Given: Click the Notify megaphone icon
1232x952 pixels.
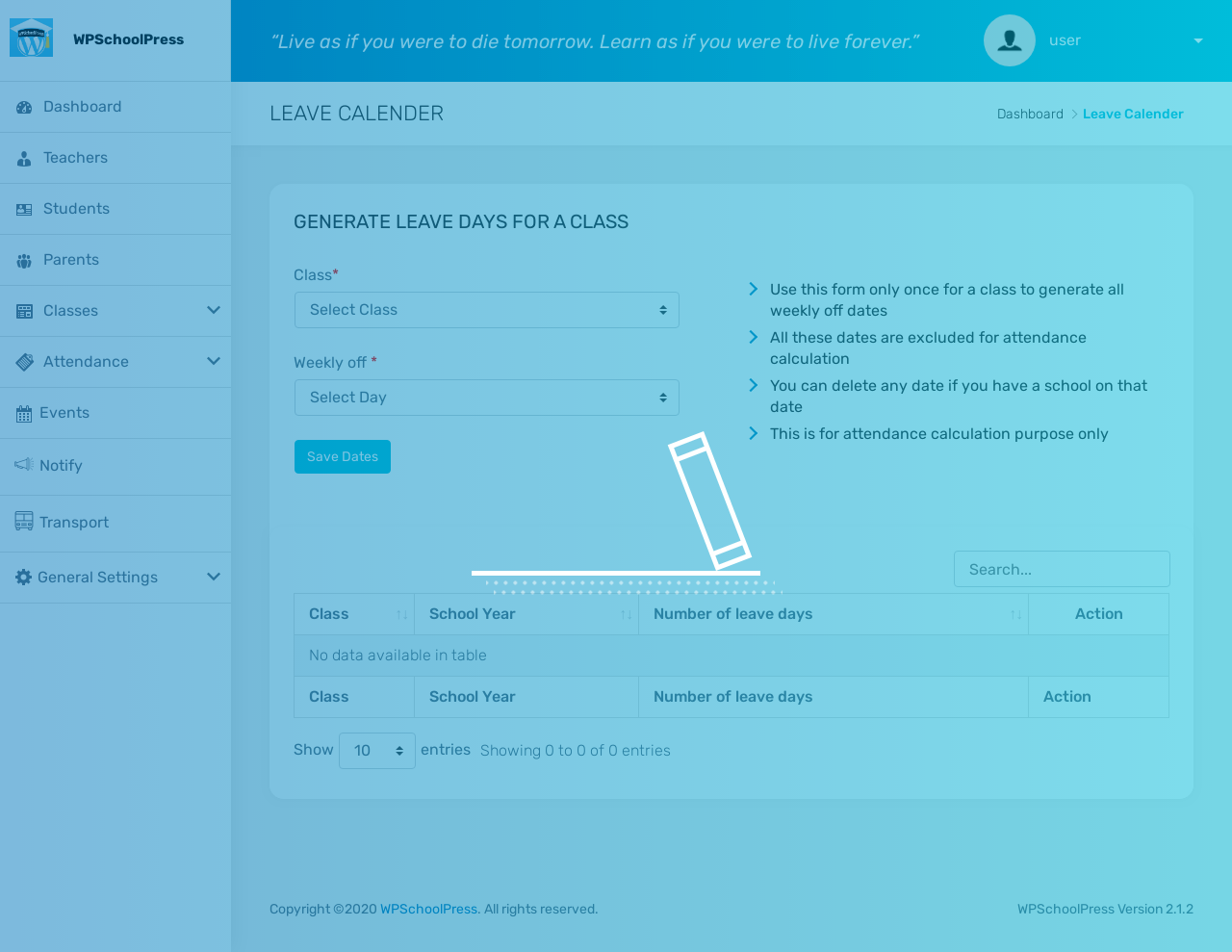Looking at the screenshot, I should (x=24, y=465).
